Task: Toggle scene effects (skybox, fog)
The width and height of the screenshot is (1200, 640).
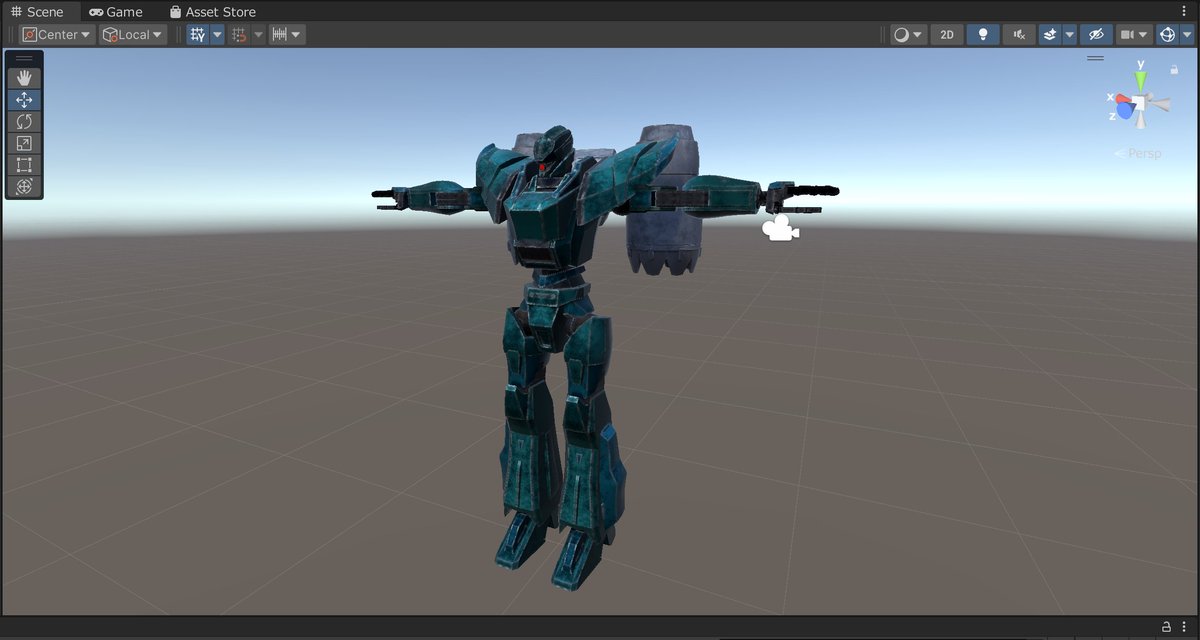Action: pos(1050,35)
